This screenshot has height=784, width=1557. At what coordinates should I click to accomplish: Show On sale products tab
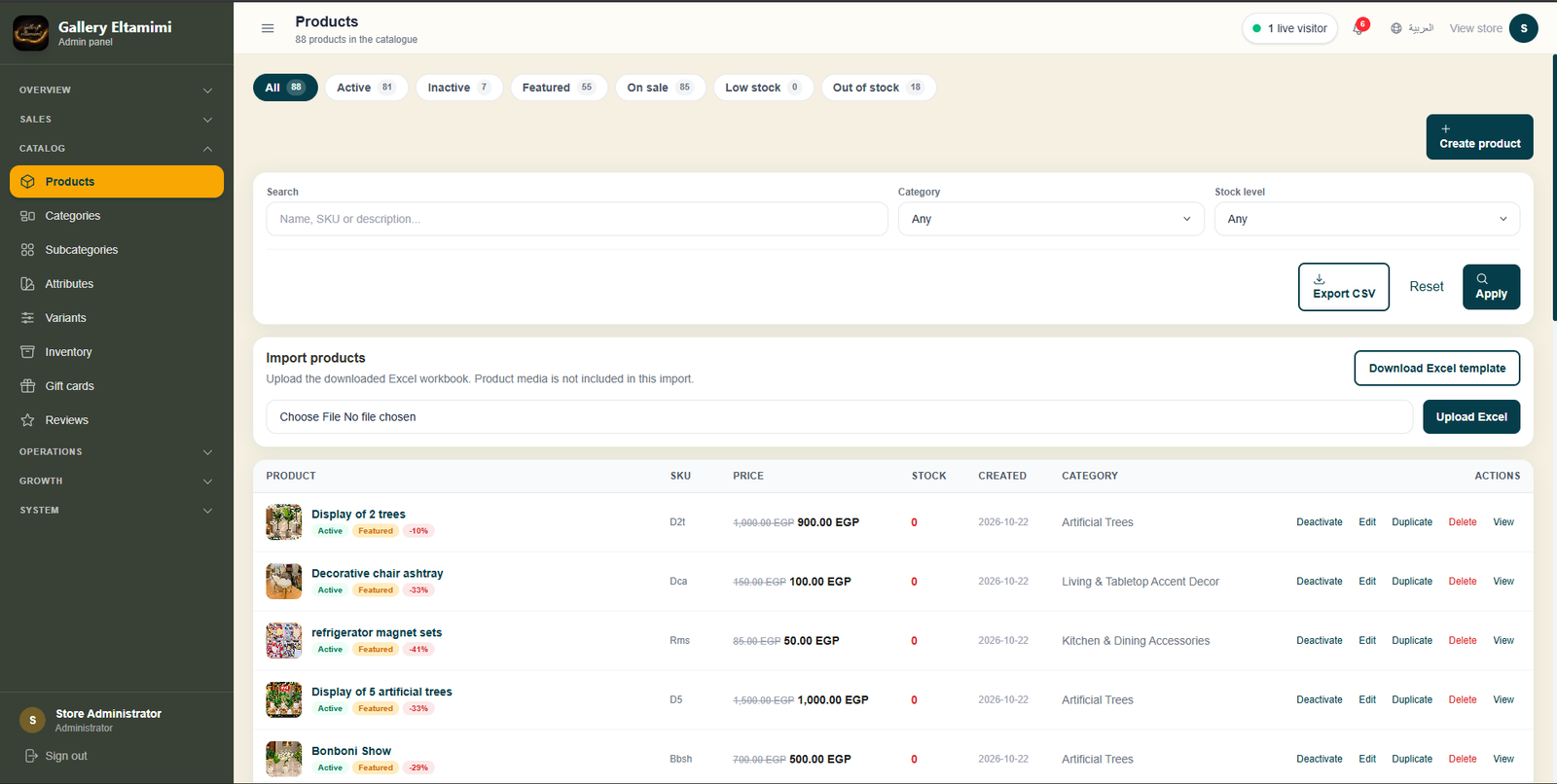tap(660, 88)
